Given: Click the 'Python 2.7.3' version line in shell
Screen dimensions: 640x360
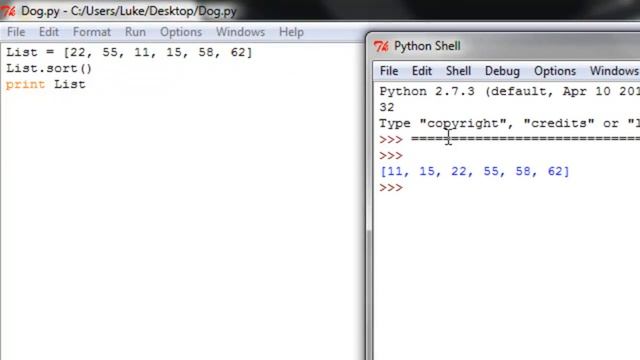Looking at the screenshot, I should (509, 91).
